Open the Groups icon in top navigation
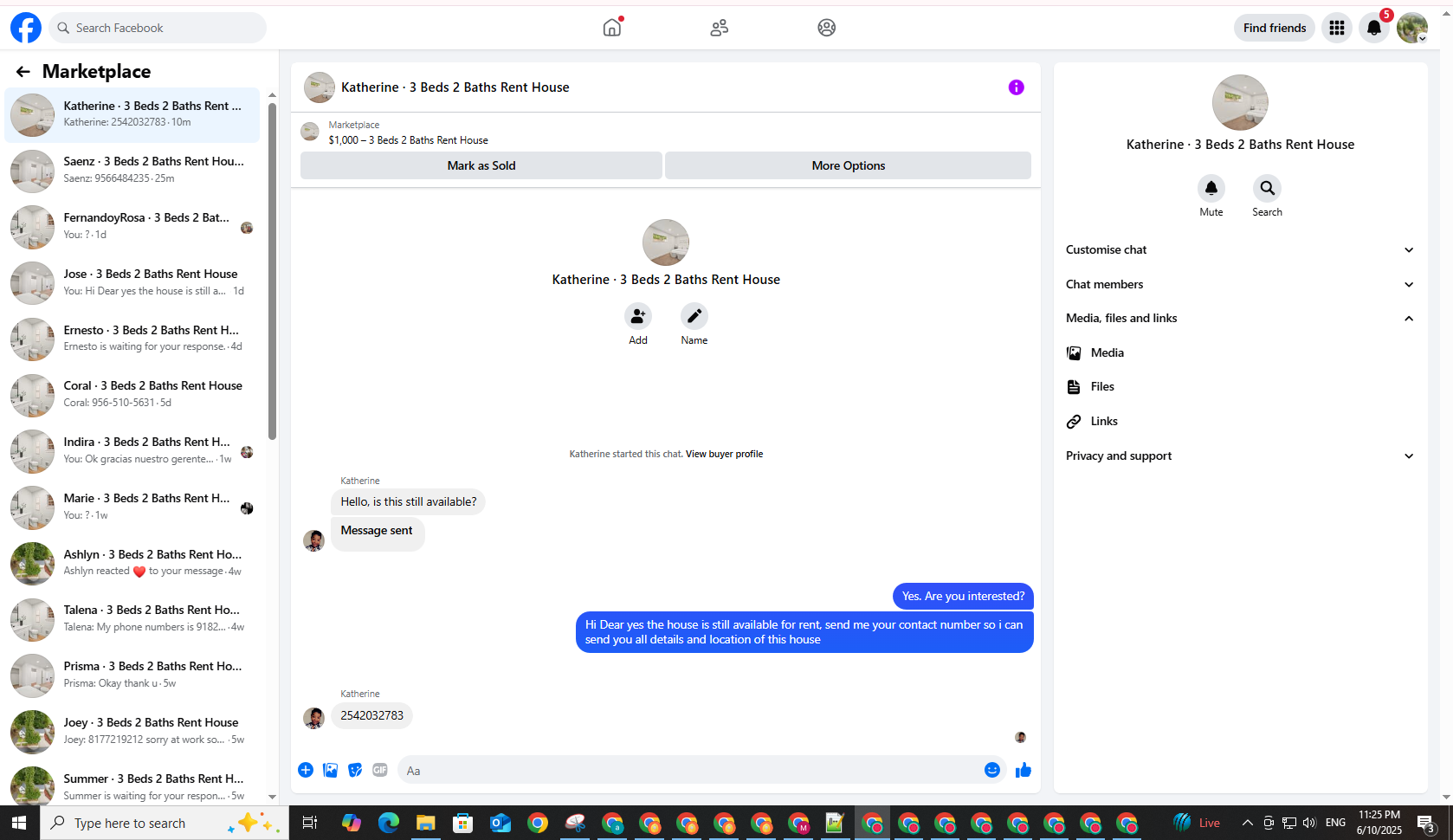This screenshot has width=1453, height=840. 827,28
